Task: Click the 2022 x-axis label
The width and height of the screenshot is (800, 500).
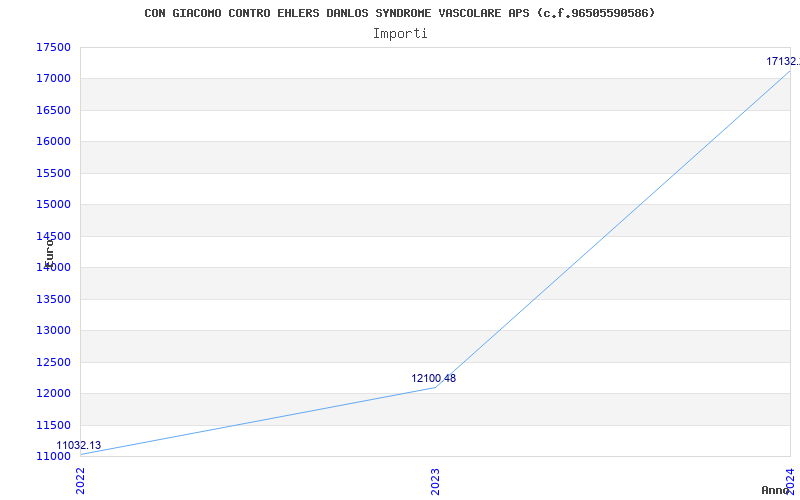Action: [81, 481]
